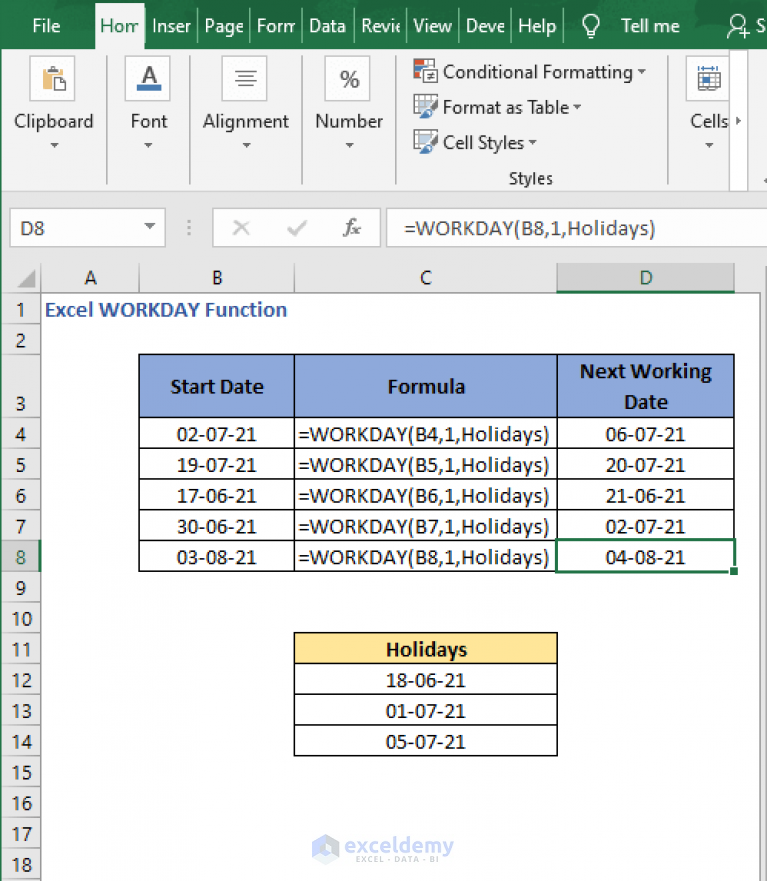Image resolution: width=767 pixels, height=881 pixels.
Task: Select result cell 20-07-21
Action: (x=646, y=465)
